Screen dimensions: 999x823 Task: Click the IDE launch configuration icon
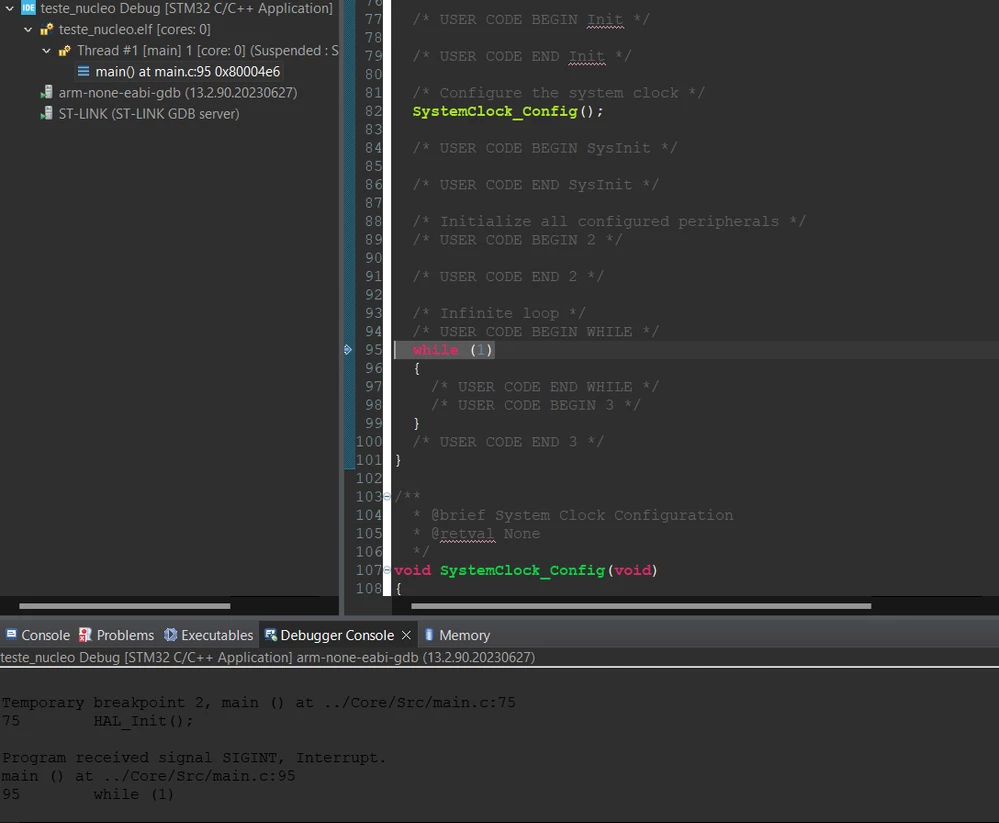tap(29, 8)
